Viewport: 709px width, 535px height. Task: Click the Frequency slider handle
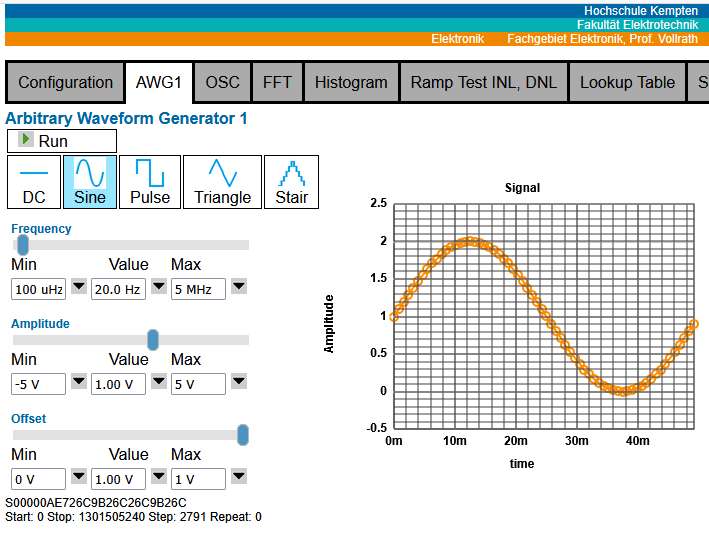click(23, 245)
